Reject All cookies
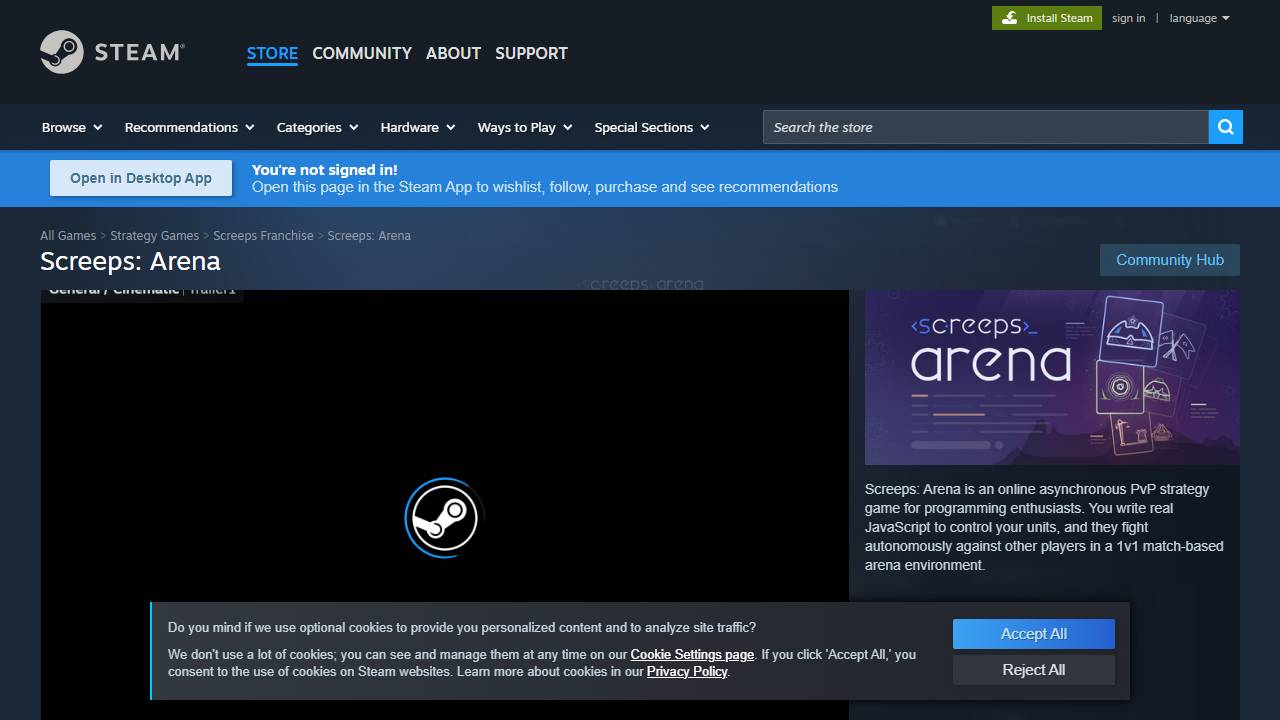The width and height of the screenshot is (1280, 720). click(1033, 670)
